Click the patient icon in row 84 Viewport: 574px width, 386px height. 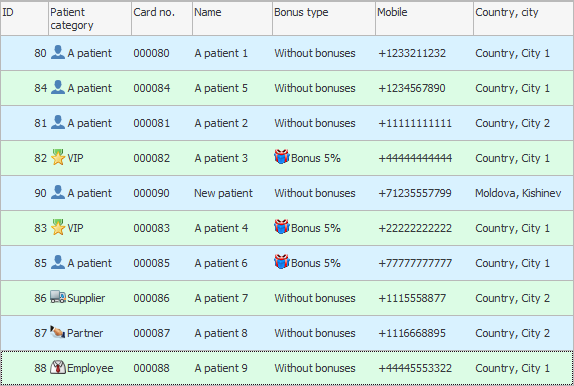[x=58, y=88]
